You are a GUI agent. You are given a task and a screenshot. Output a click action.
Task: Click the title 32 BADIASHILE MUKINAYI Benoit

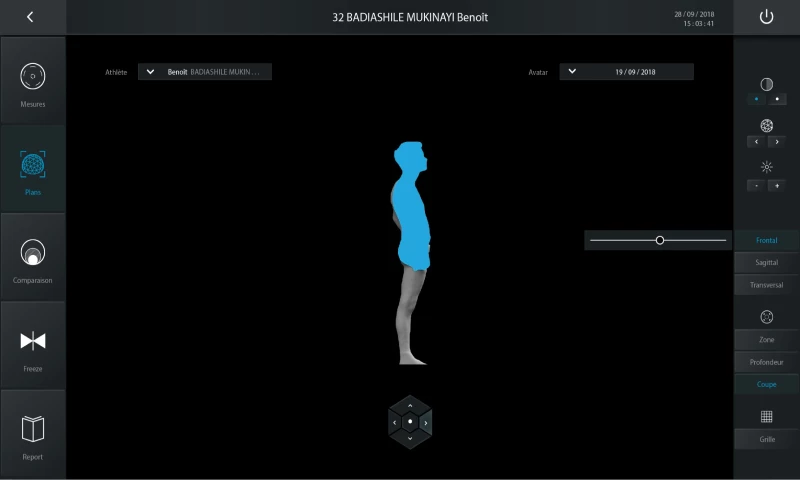410,17
